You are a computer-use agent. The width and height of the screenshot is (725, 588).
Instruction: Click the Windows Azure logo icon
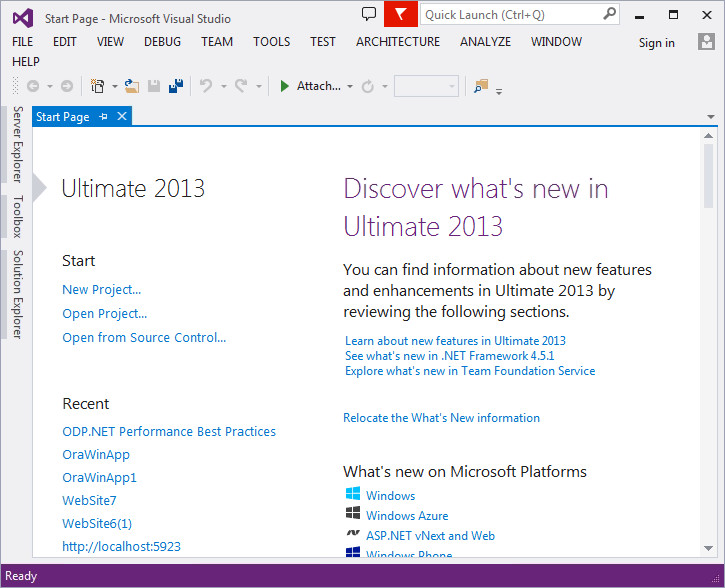[353, 513]
